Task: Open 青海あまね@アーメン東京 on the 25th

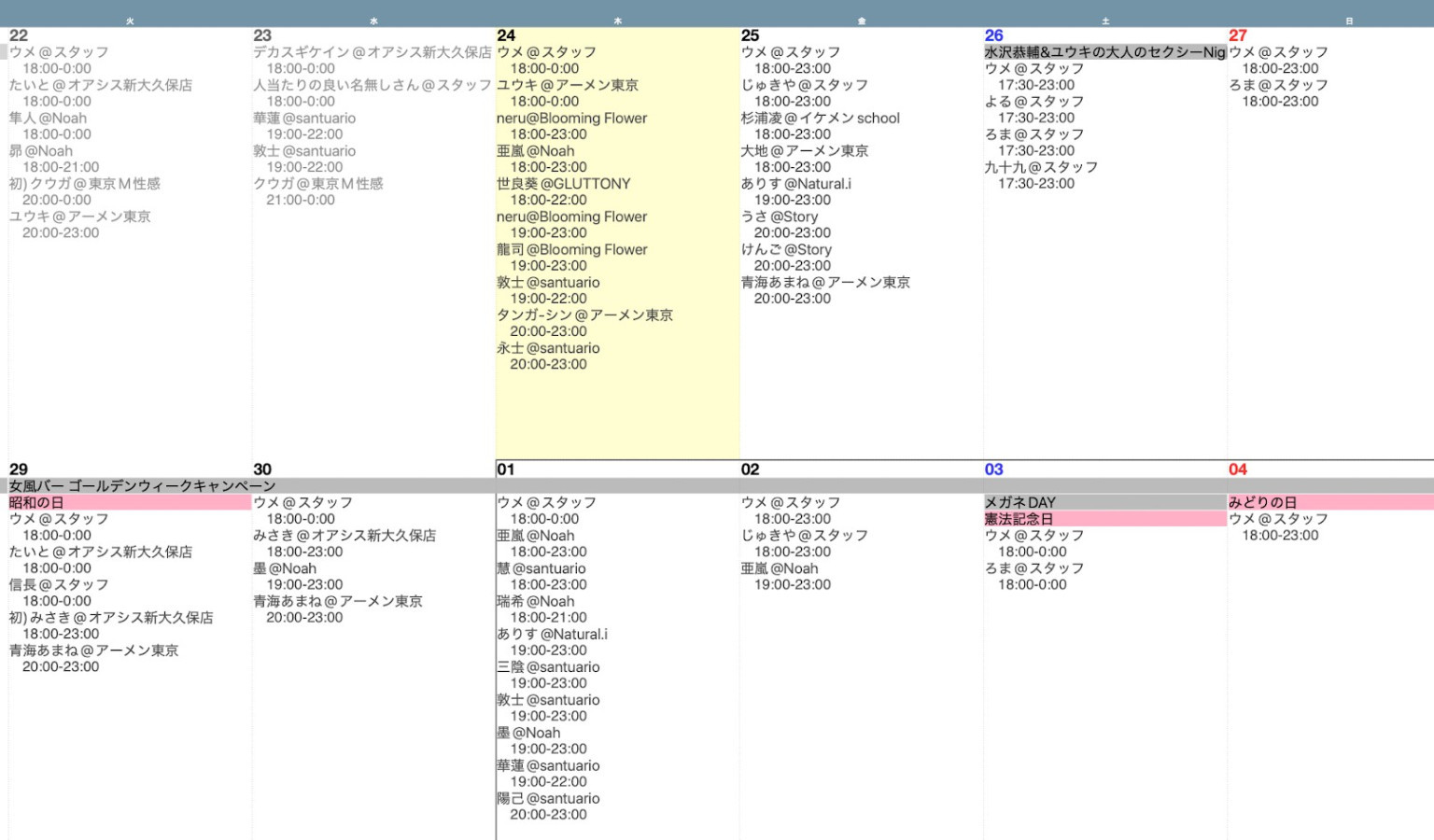Action: tap(825, 282)
